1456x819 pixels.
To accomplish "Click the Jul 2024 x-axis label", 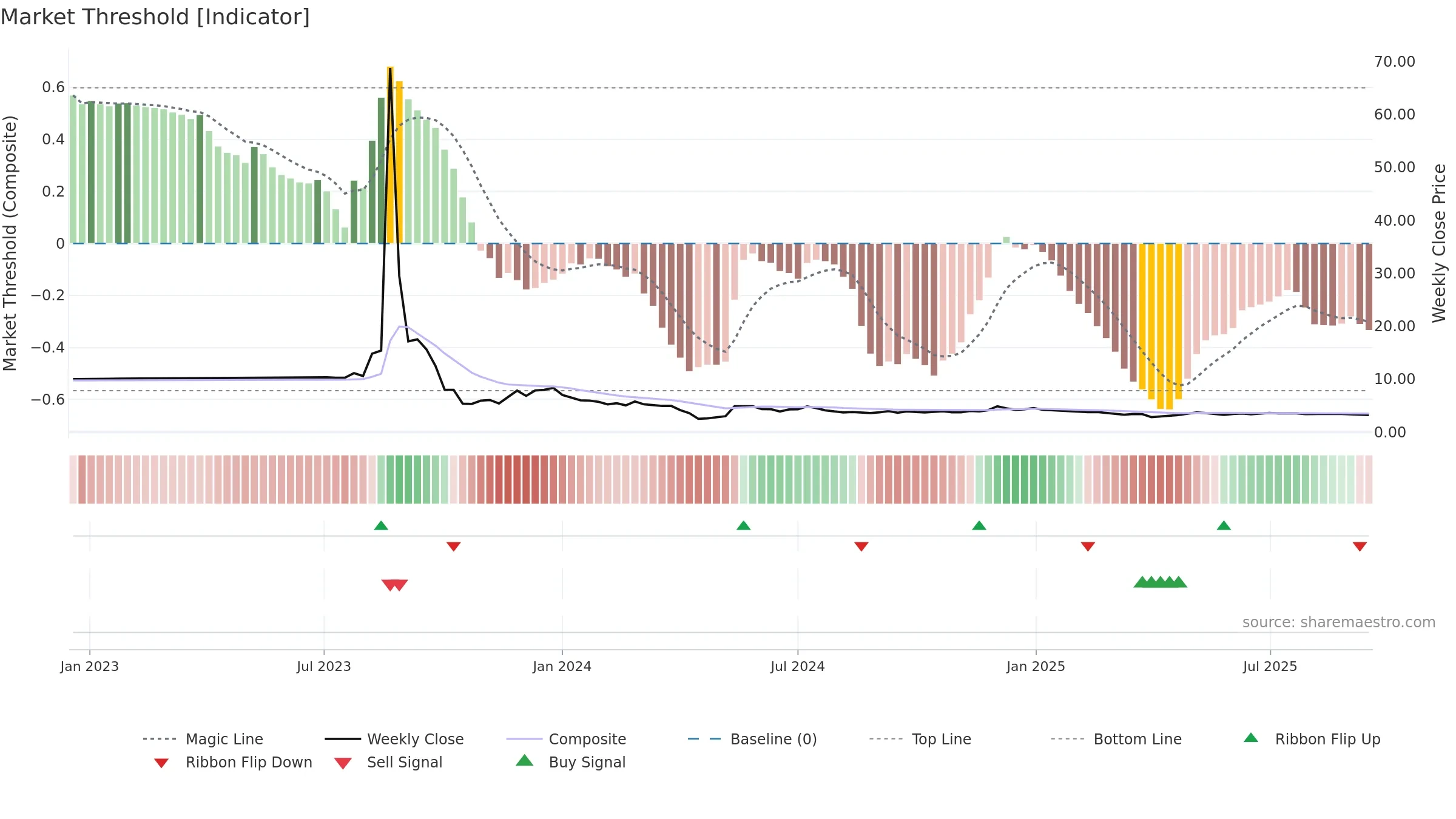I will point(798,666).
